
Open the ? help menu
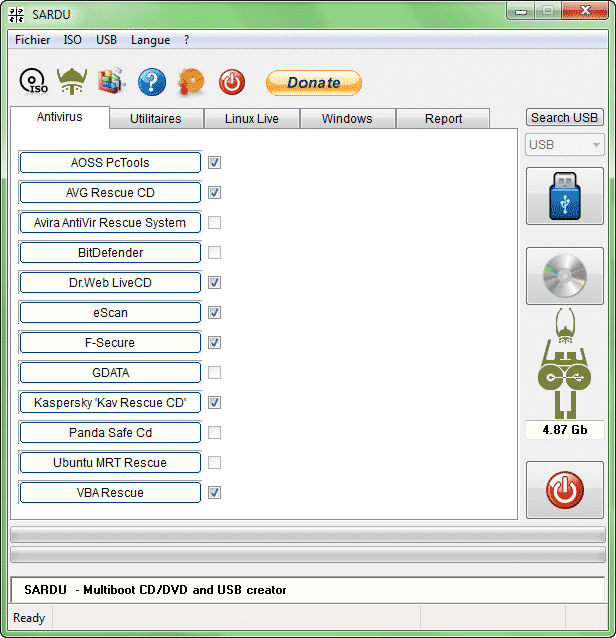coord(186,40)
